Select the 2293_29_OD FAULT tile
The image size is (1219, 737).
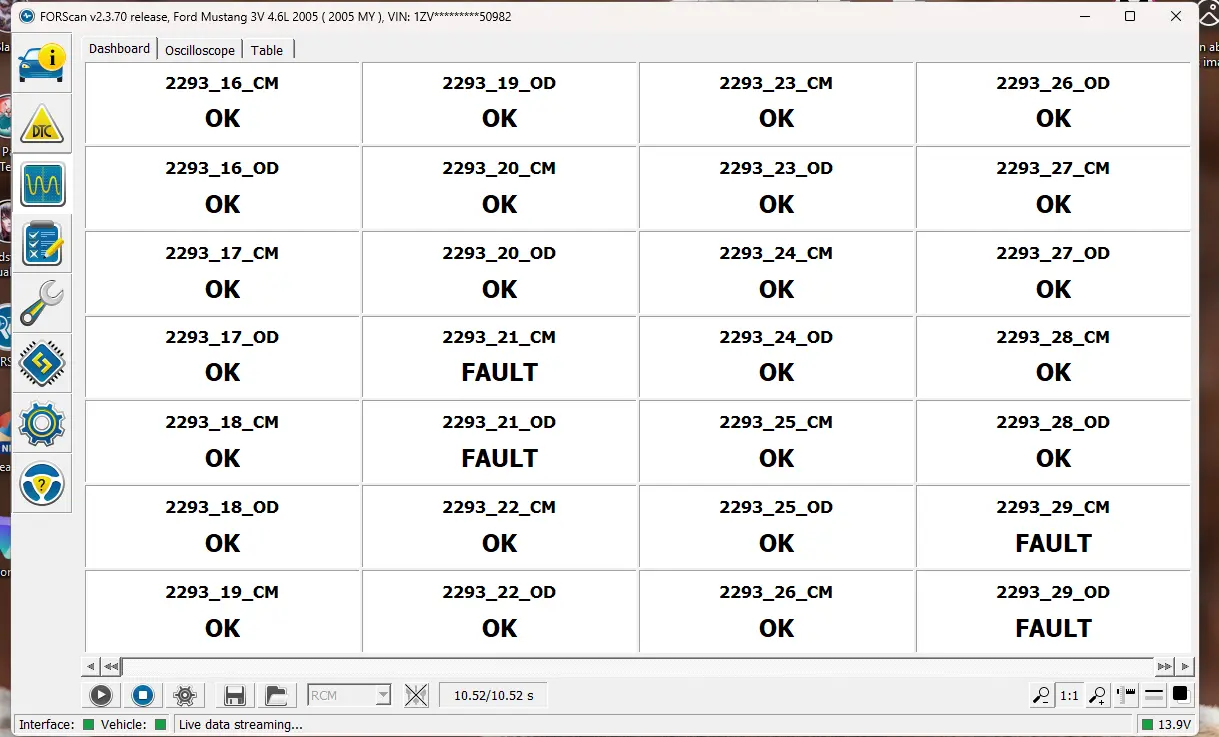1053,610
